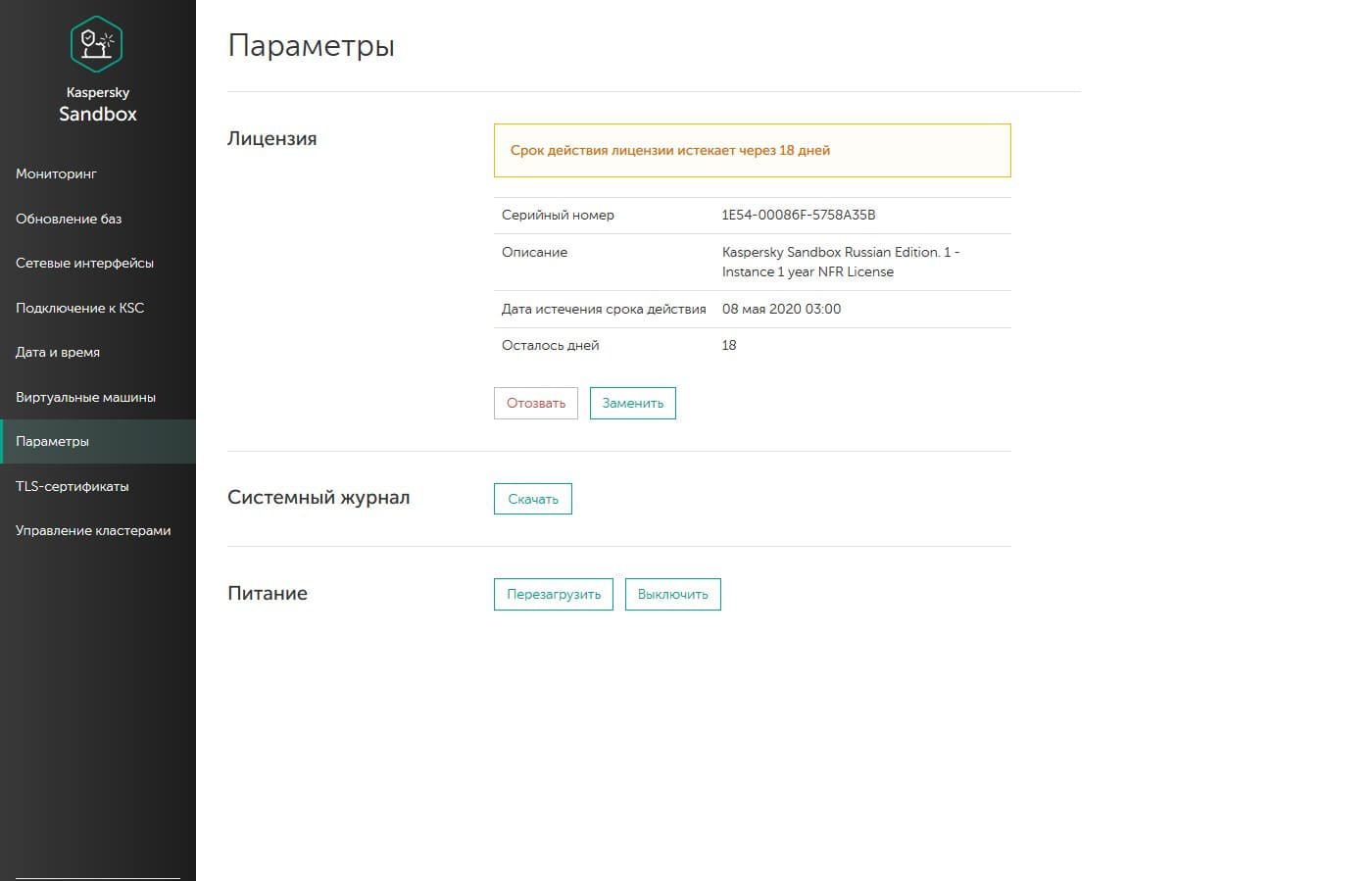
Task: Click the Отозвать license button
Action: click(x=536, y=403)
